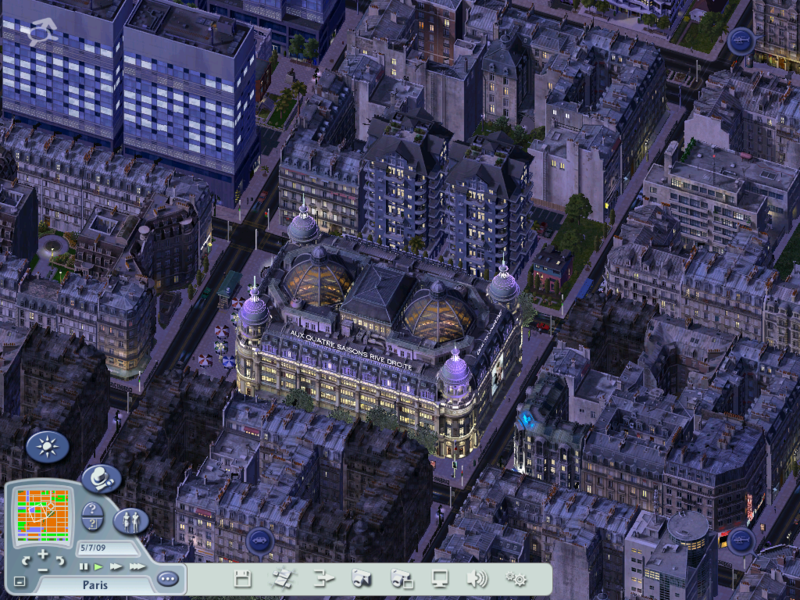
Task: Rotate the view clockwise
Action: [x=60, y=561]
